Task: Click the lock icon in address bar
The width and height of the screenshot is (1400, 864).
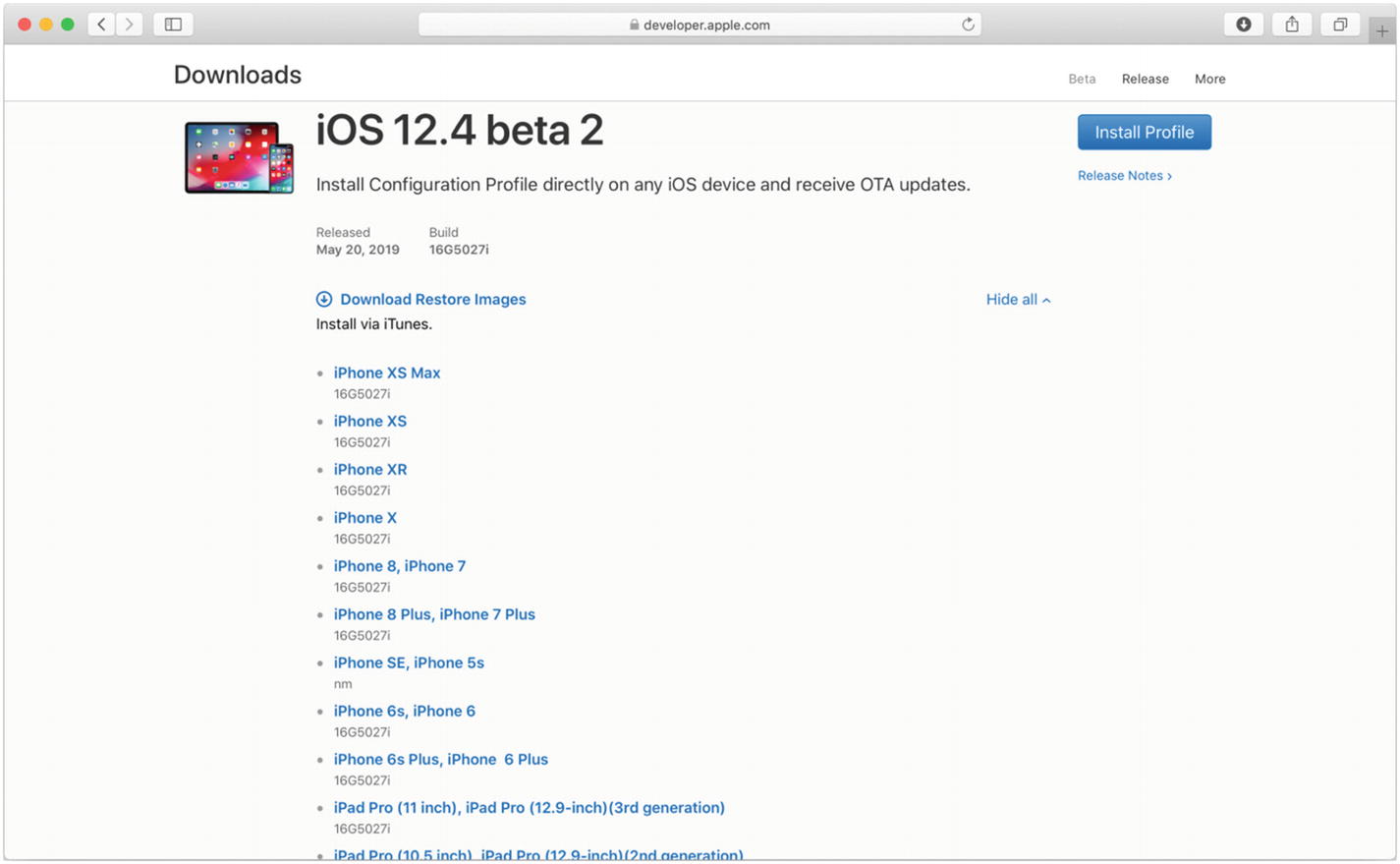Action: [x=635, y=26]
